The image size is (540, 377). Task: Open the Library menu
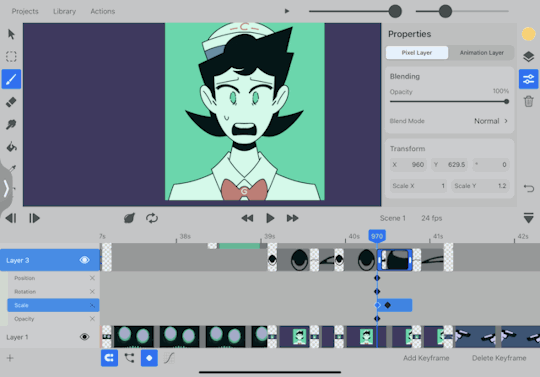64,11
